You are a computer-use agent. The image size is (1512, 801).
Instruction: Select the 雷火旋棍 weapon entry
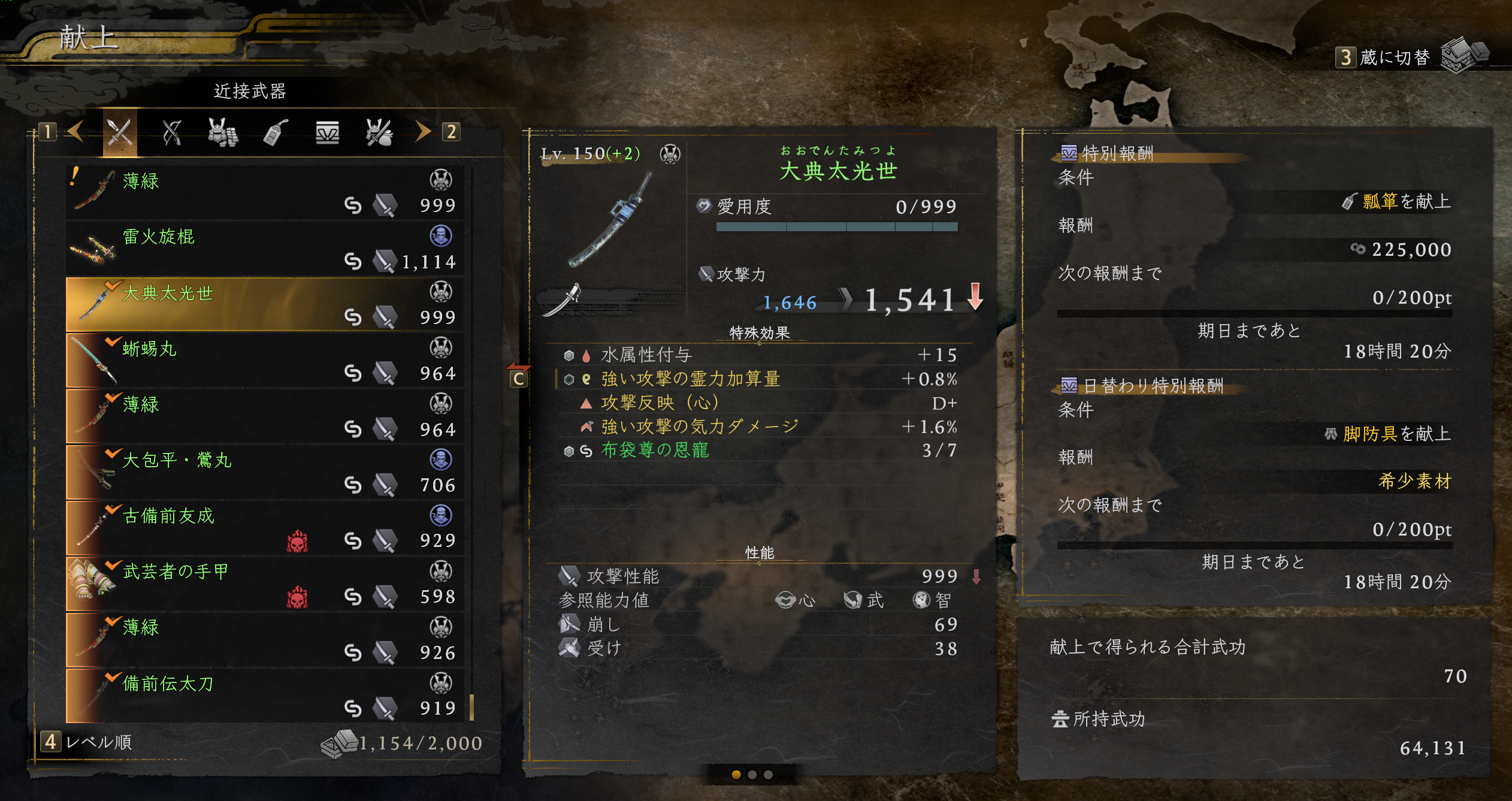[x=265, y=249]
